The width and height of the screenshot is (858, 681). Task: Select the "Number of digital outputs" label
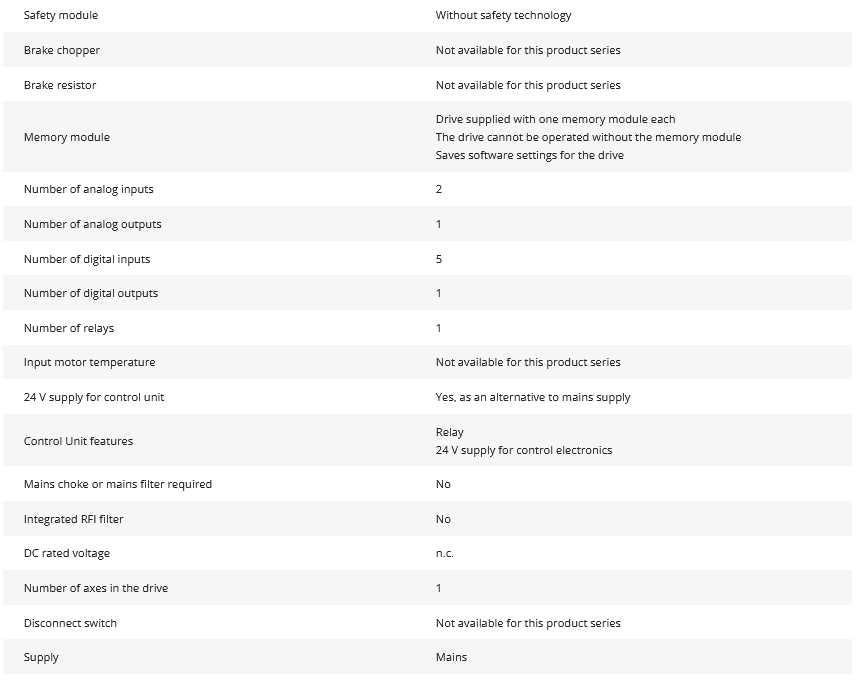click(x=91, y=293)
